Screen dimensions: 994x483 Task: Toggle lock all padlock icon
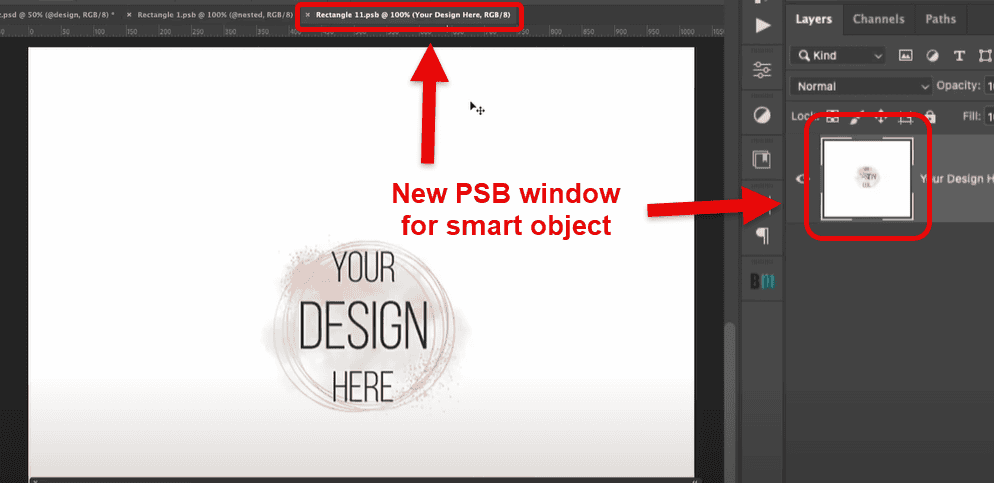click(x=930, y=117)
